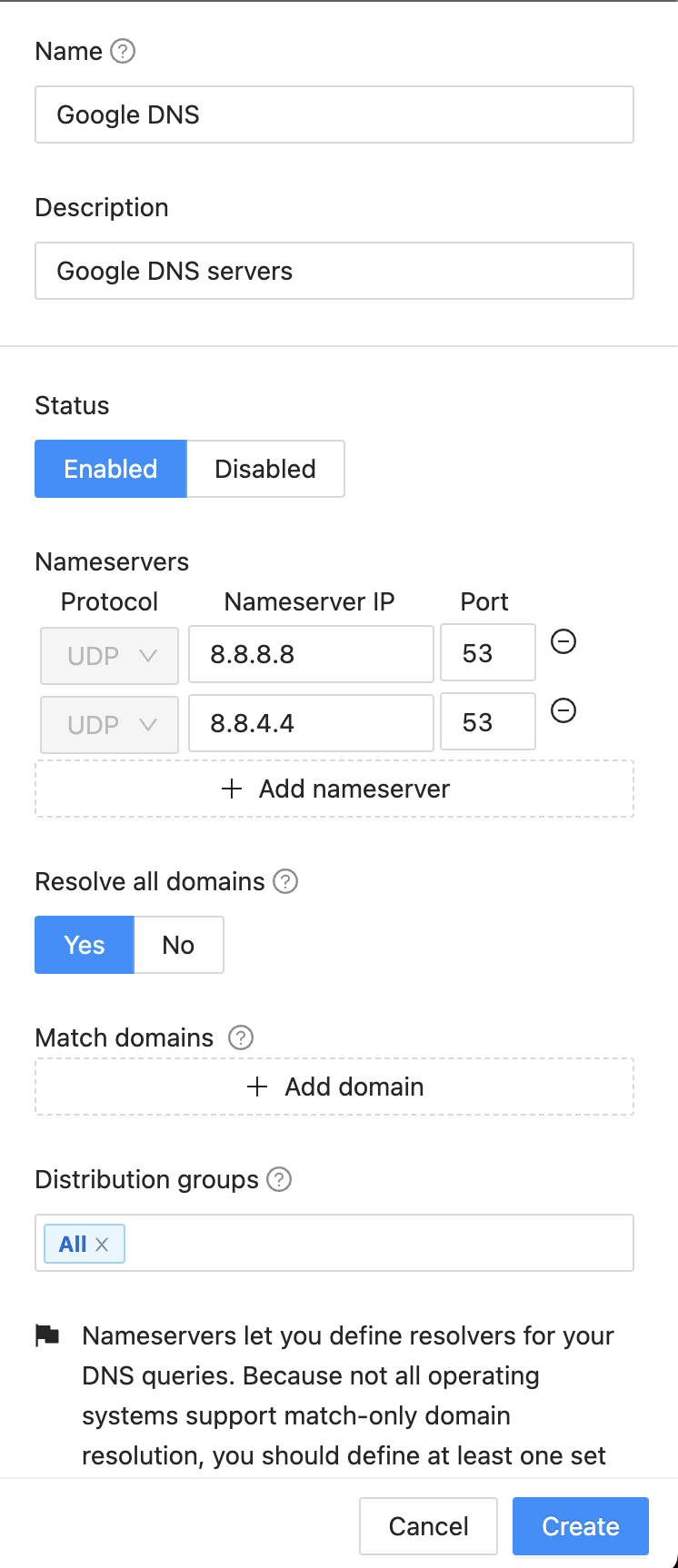Image resolution: width=678 pixels, height=1568 pixels.
Task: Select Yes for Resolve all domains
Action: pos(85,945)
